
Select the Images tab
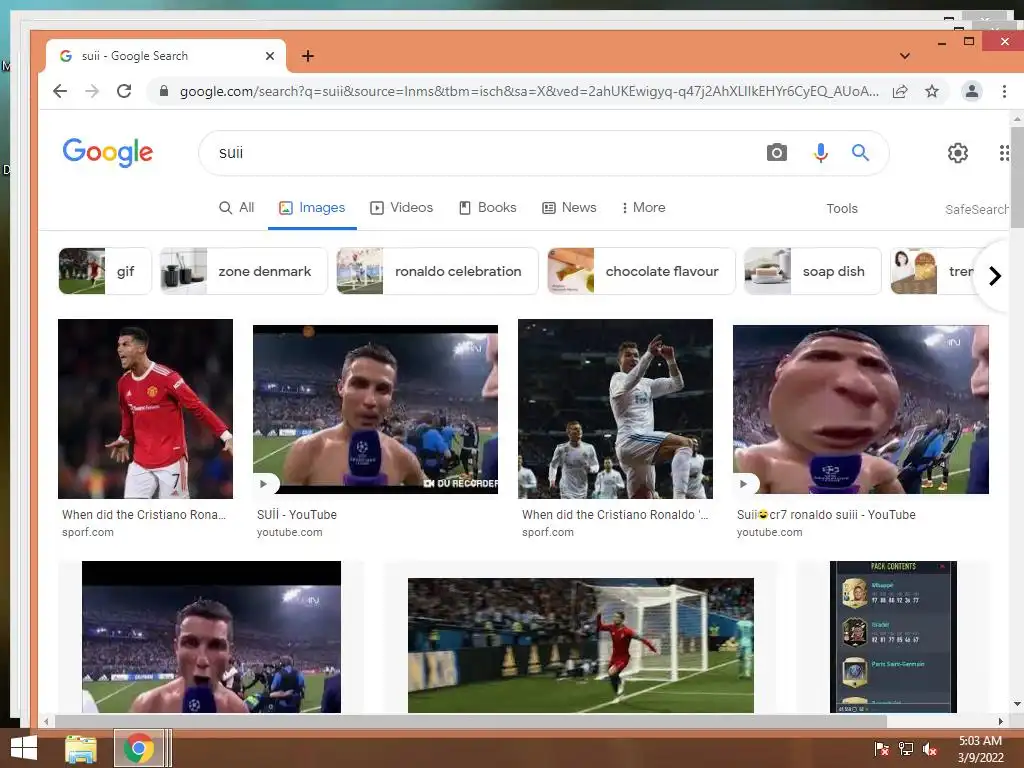click(x=312, y=208)
